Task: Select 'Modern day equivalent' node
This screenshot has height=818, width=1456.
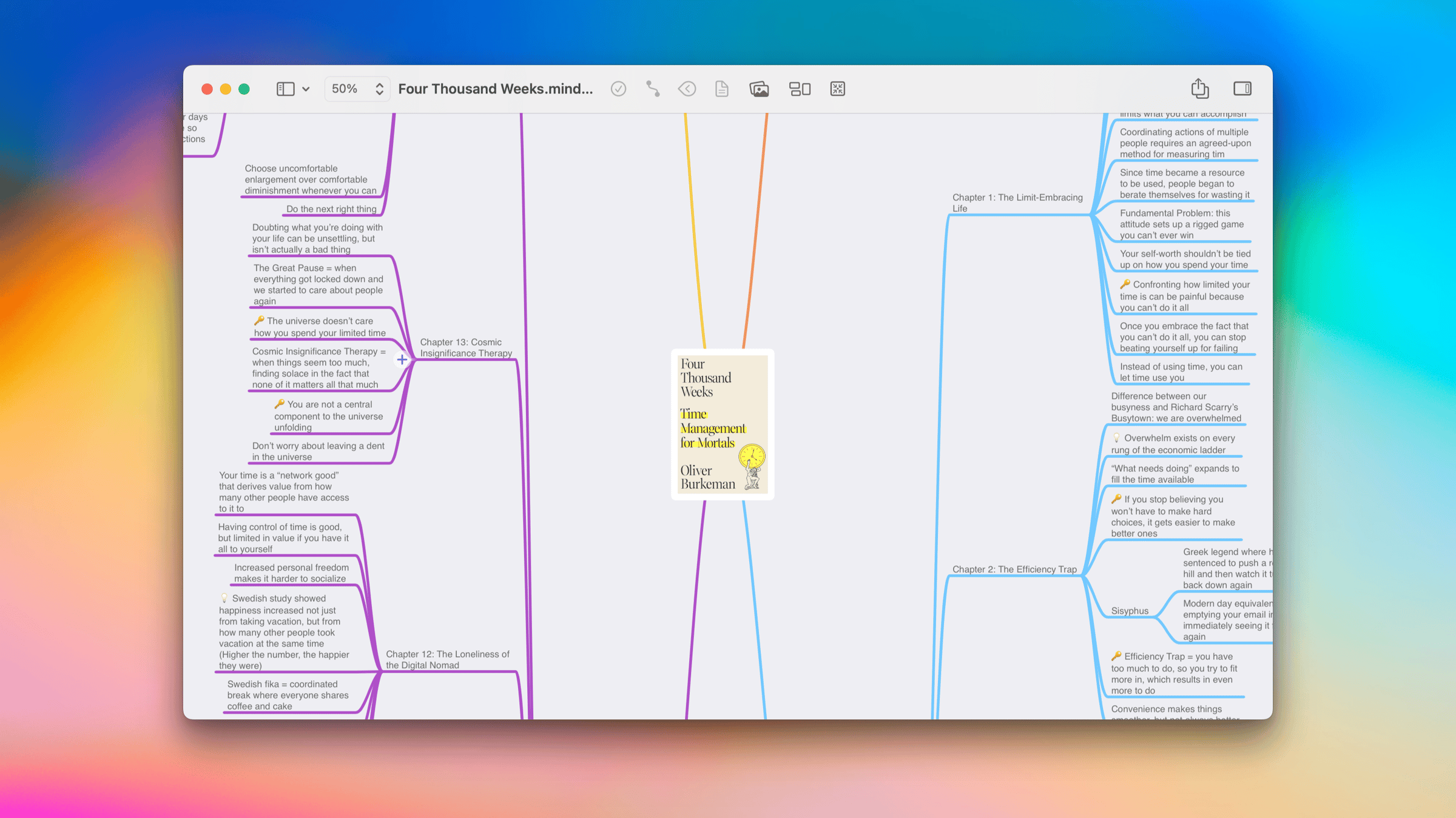Action: click(1227, 620)
